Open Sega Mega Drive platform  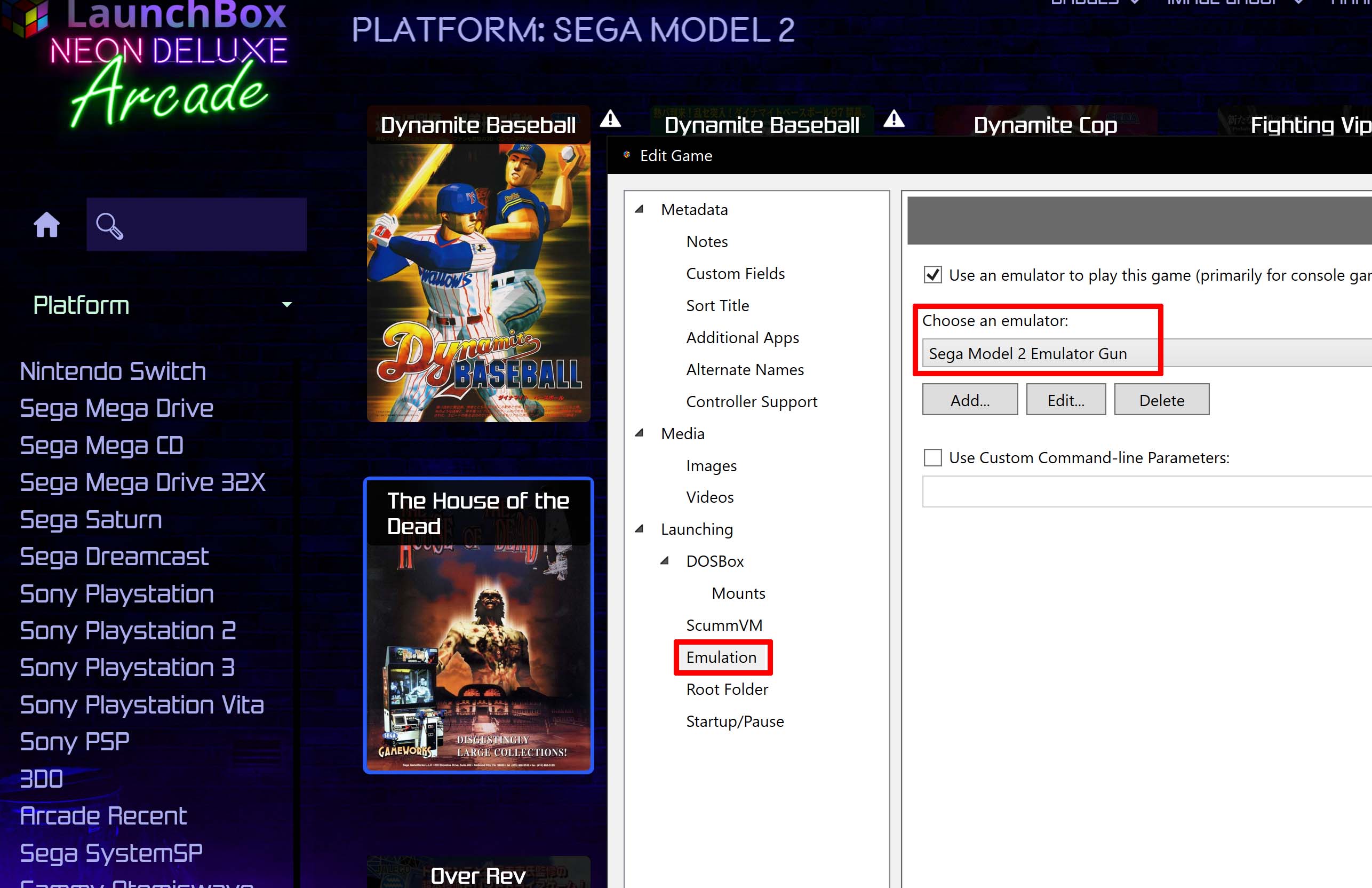(116, 408)
